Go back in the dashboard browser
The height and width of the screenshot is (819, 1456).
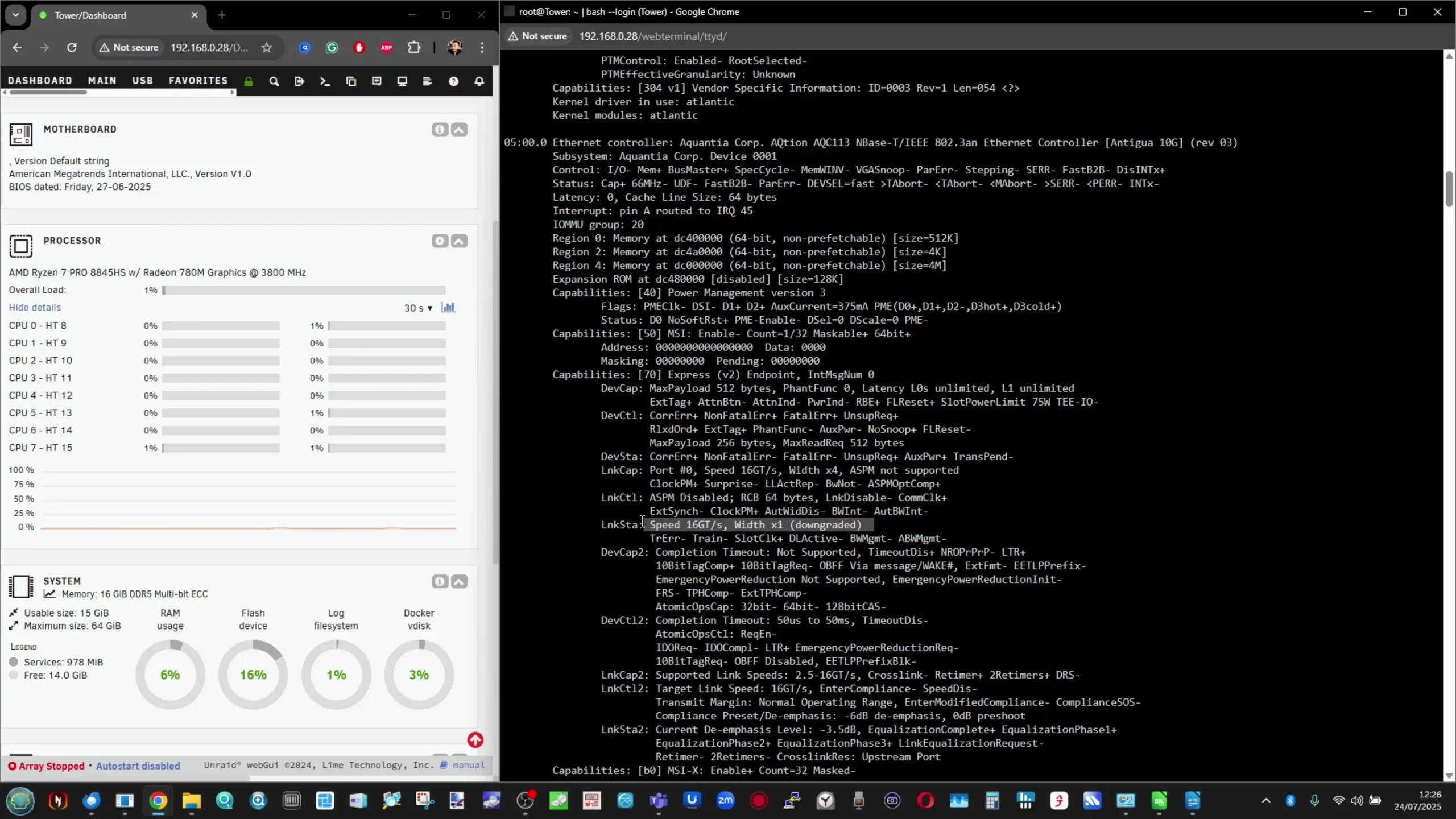point(17,48)
